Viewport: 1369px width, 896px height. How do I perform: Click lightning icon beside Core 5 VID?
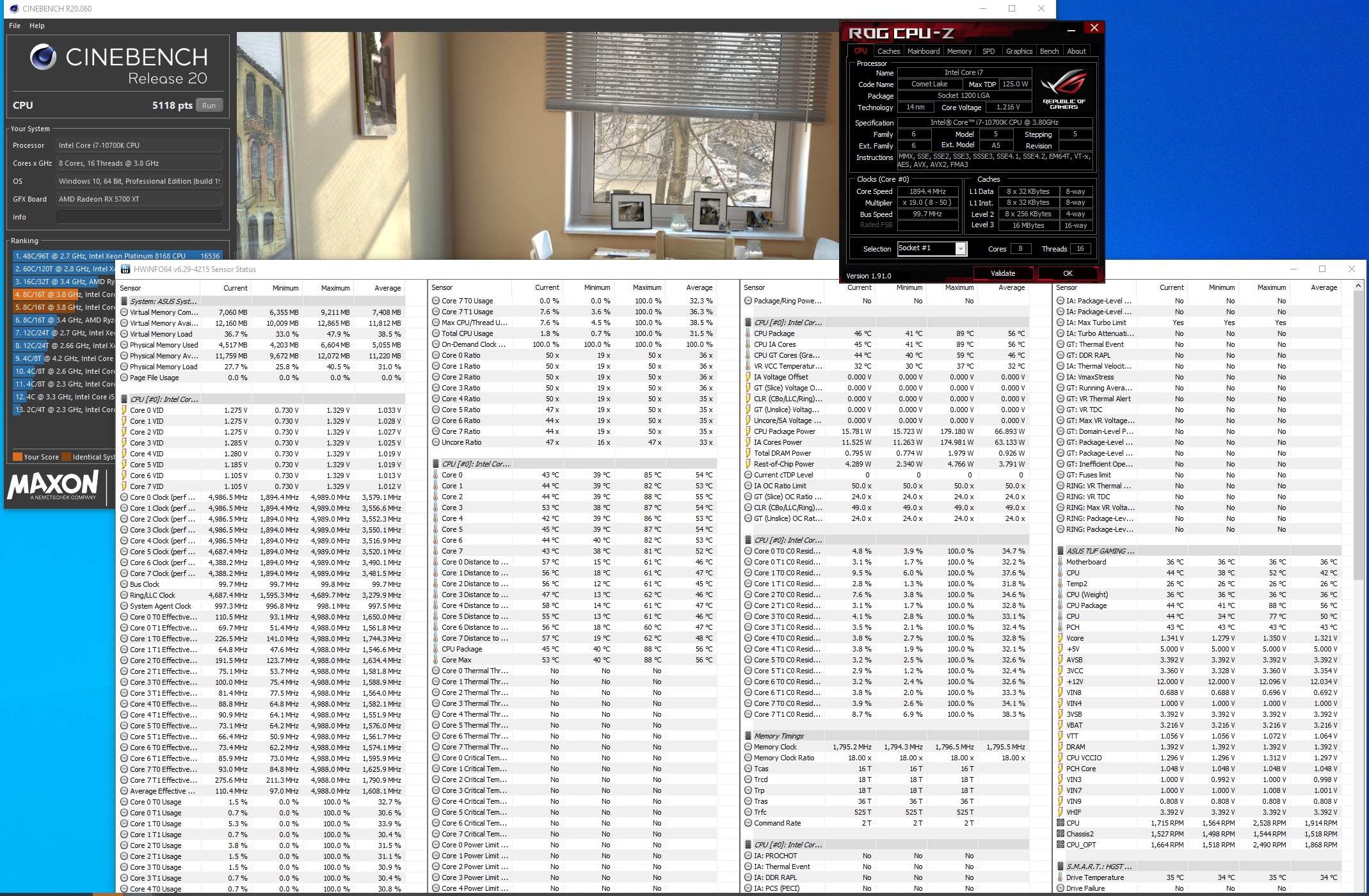click(x=124, y=465)
